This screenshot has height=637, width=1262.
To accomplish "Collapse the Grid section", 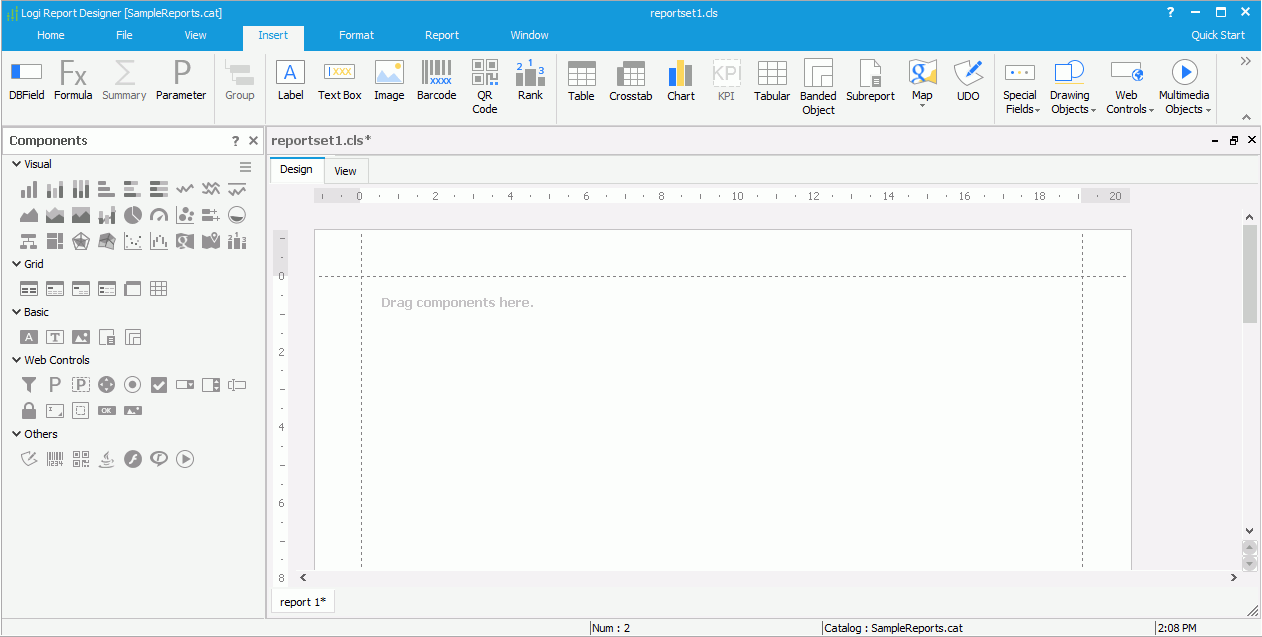I will pyautogui.click(x=16, y=264).
